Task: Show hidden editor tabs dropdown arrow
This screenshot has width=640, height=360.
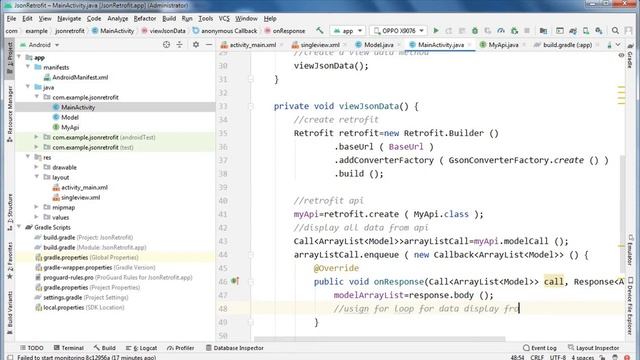Action: click(618, 45)
